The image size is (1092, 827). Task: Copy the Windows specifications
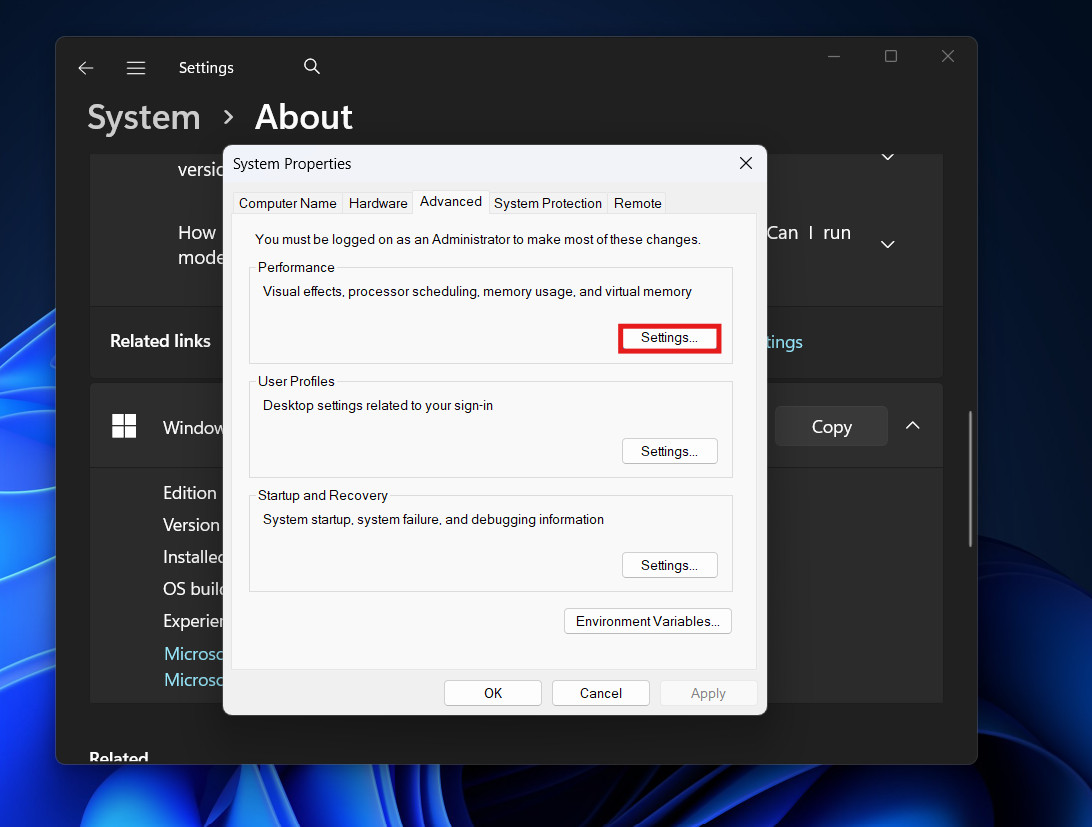click(x=830, y=427)
